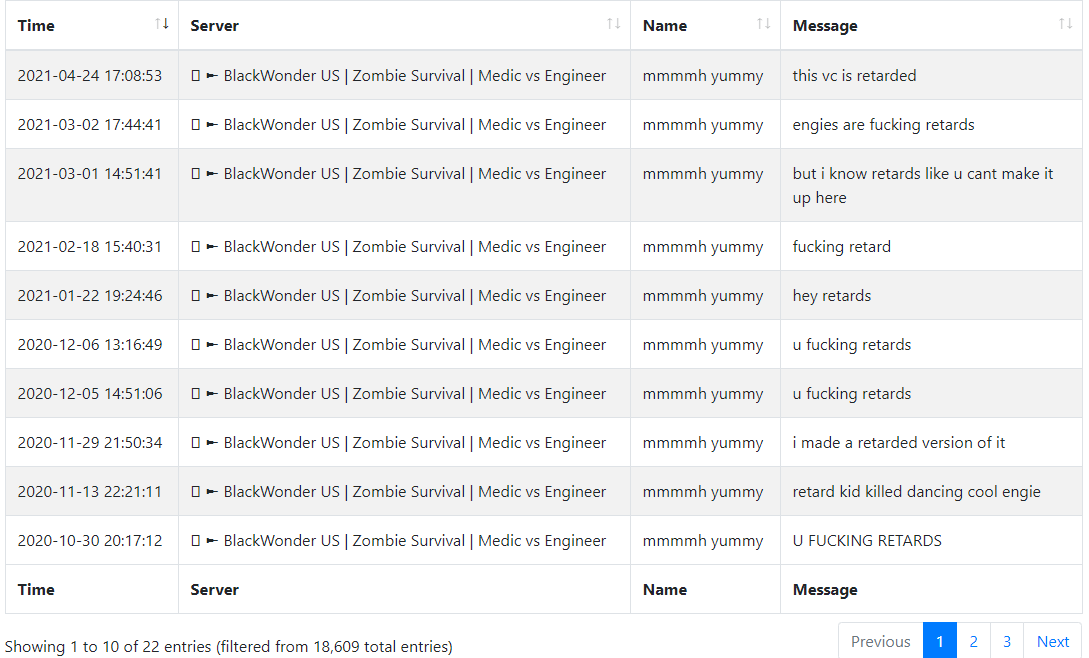Open page 3 of the entries
This screenshot has height=658, width=1089.
tap(1006, 641)
